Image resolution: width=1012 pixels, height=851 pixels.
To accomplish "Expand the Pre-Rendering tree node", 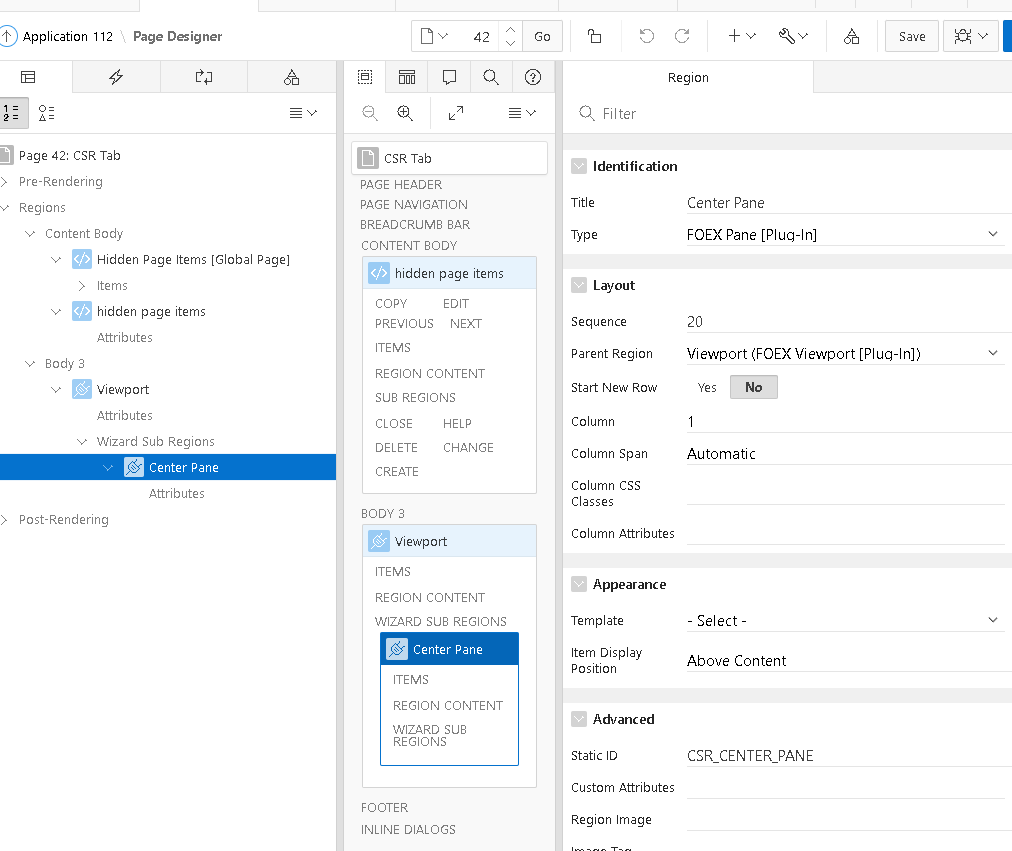I will coord(6,182).
